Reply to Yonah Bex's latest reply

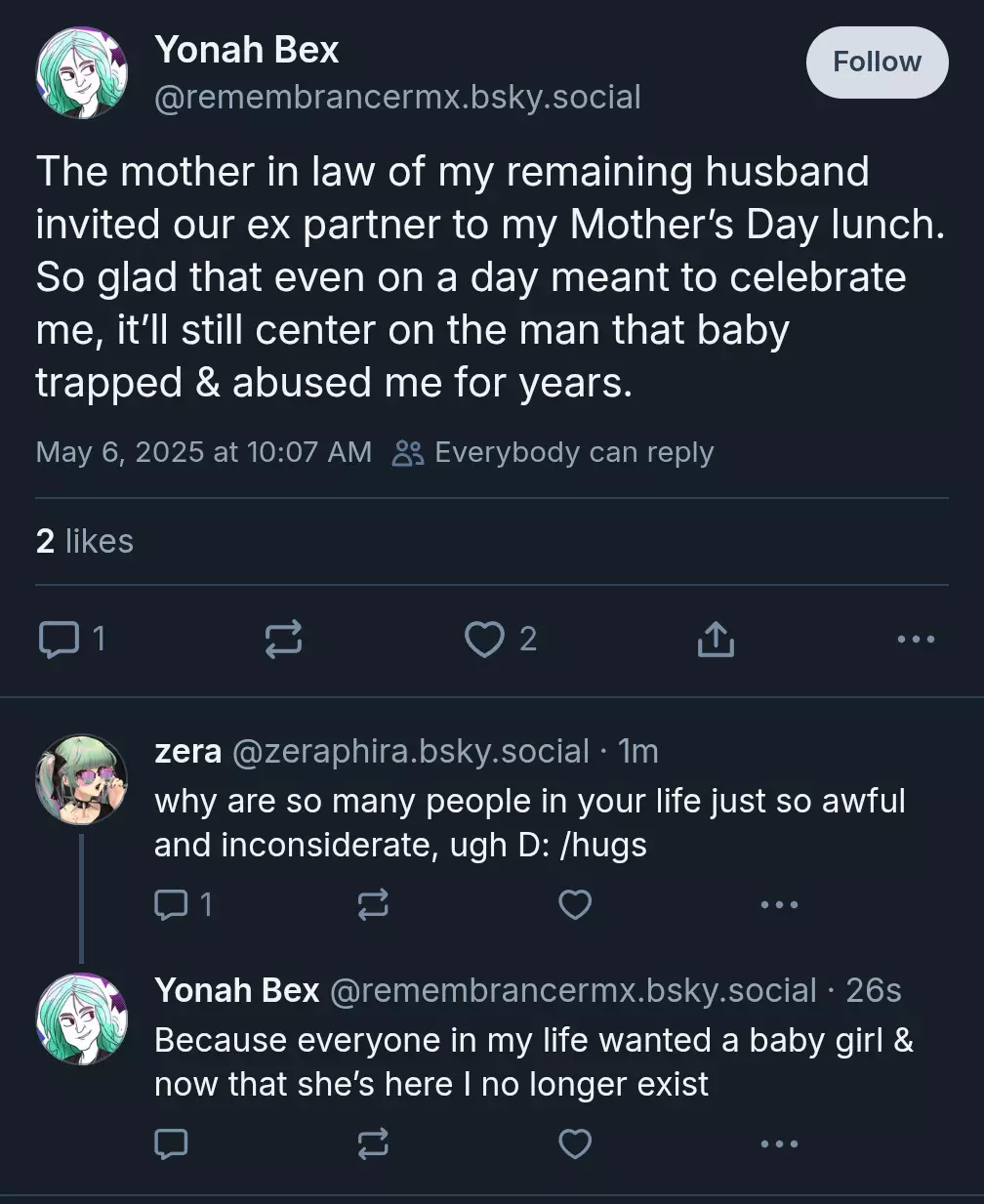(x=172, y=1143)
